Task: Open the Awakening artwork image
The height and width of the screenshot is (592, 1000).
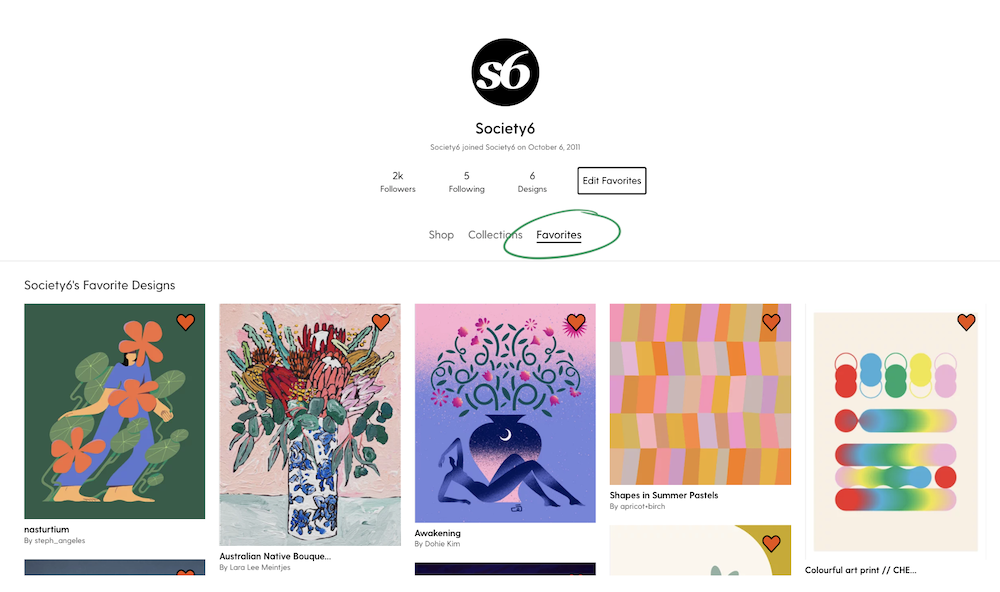Action: coord(505,413)
